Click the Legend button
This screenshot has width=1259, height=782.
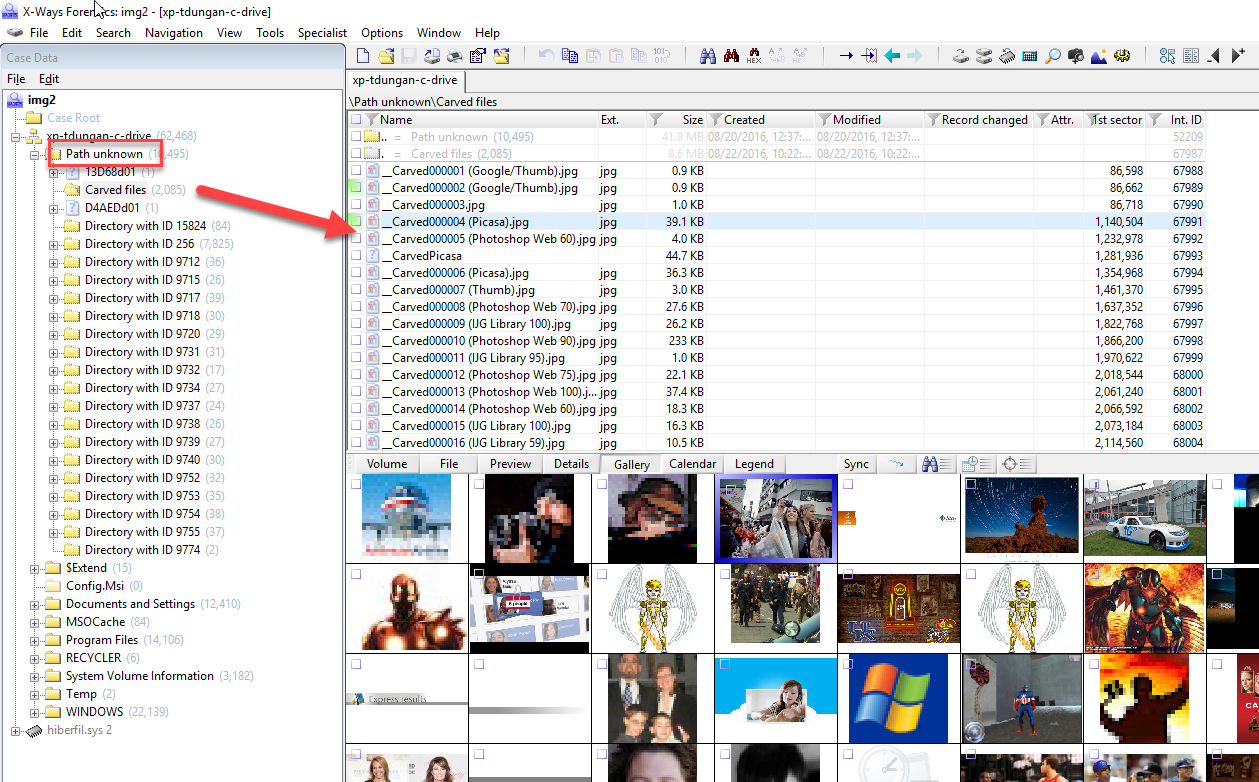click(x=754, y=464)
